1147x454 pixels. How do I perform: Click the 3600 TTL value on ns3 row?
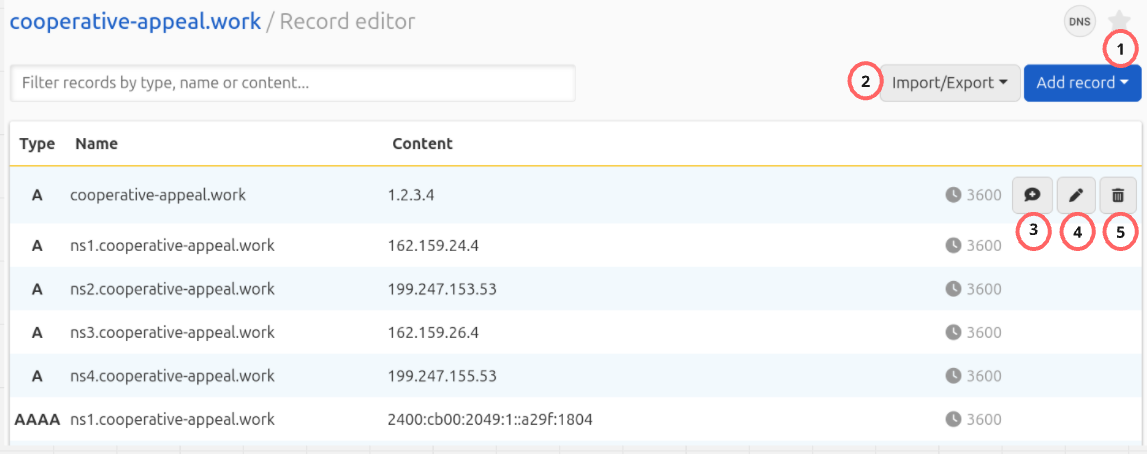coord(984,332)
